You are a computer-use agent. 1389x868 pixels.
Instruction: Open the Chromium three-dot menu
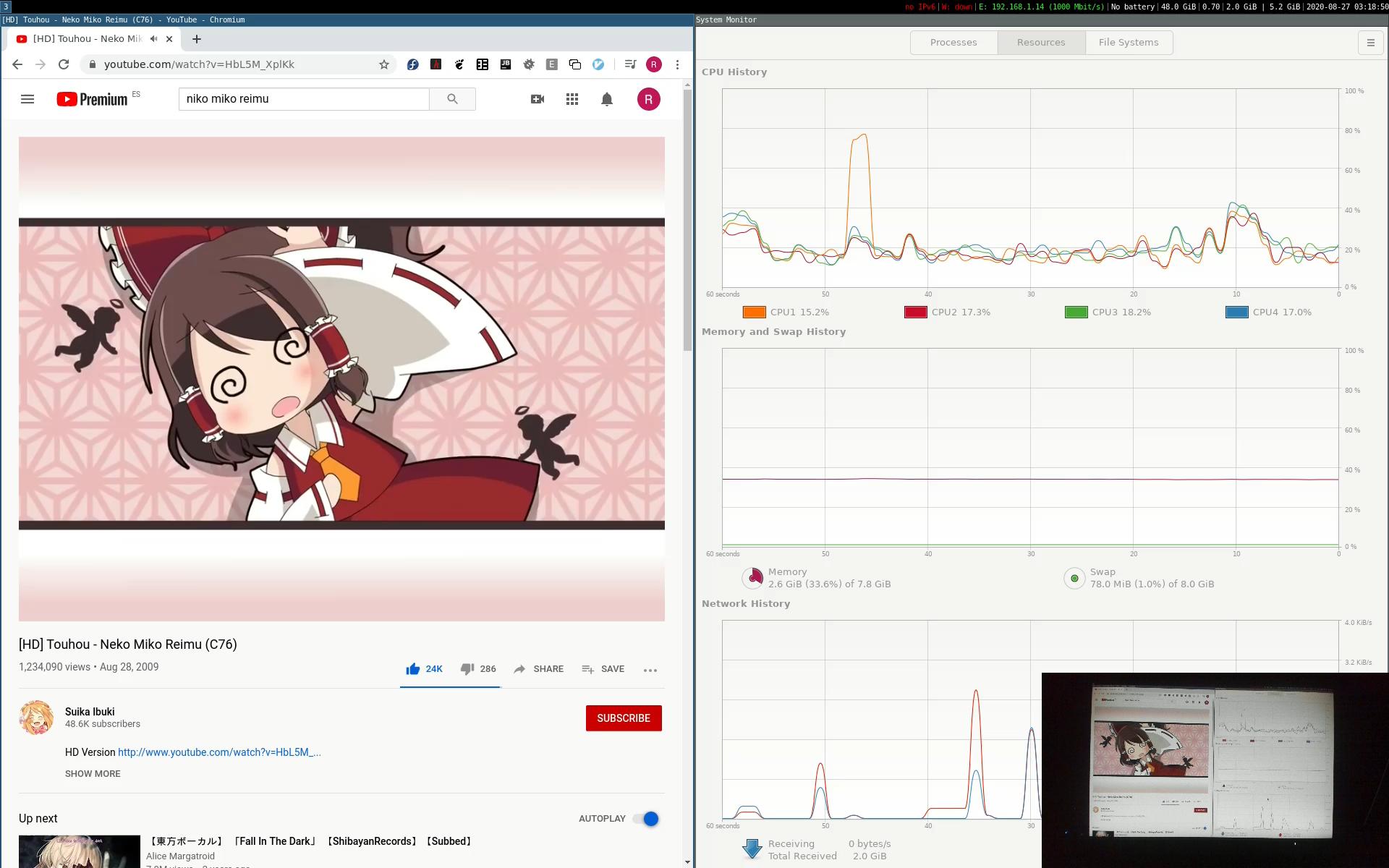677,64
